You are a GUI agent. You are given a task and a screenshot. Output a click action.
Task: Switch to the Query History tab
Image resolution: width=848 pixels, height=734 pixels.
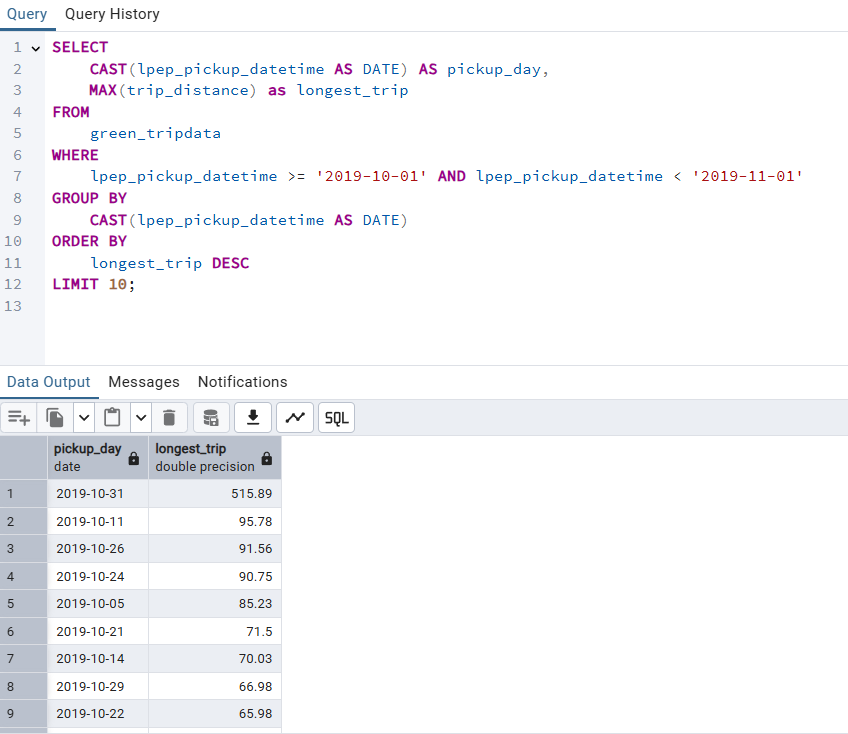tap(112, 14)
